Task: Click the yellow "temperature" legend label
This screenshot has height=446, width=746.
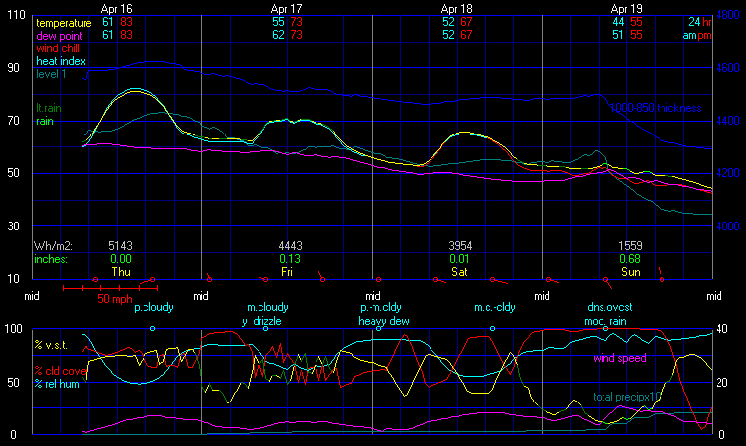Action: tap(64, 23)
